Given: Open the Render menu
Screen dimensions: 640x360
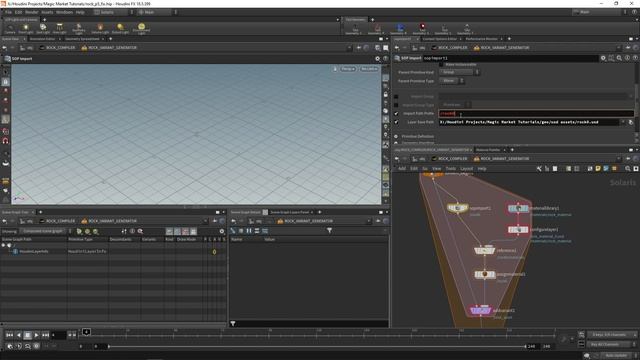Looking at the screenshot, I should 31,12.
